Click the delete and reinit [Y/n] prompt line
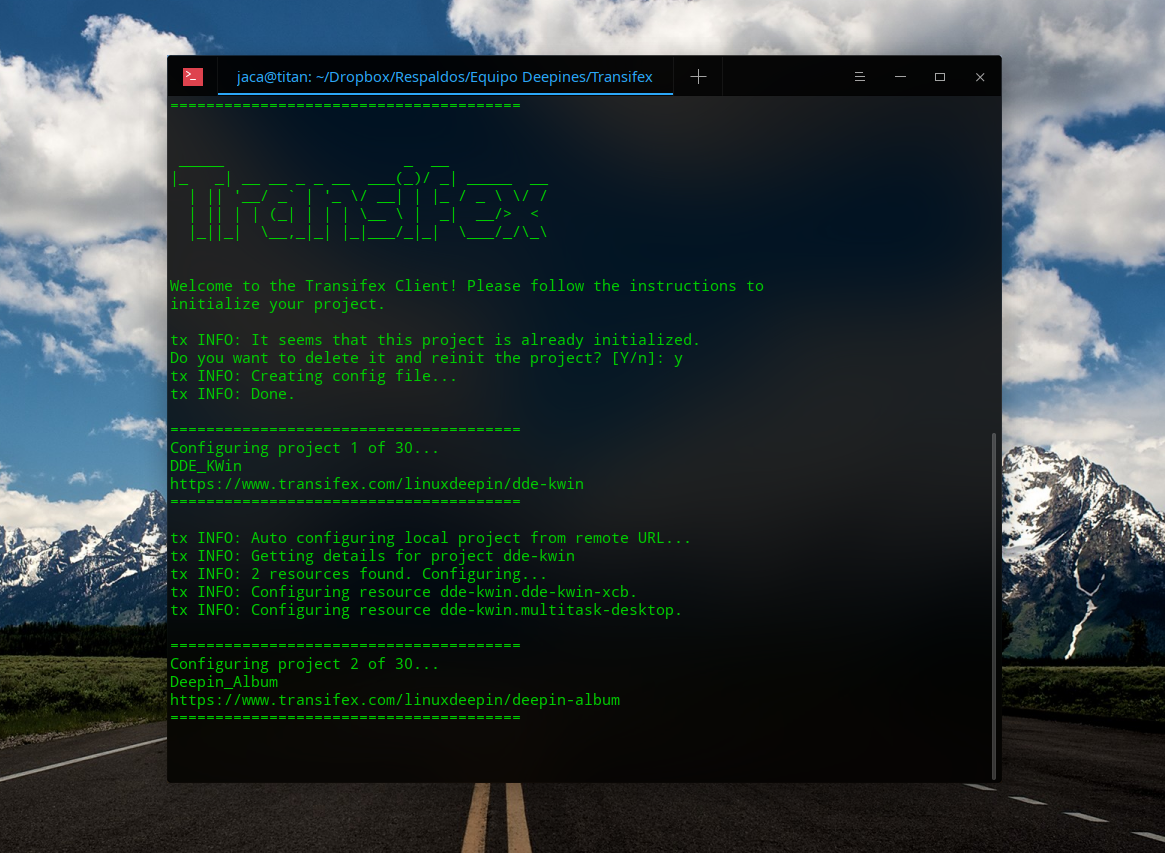 (x=426, y=358)
